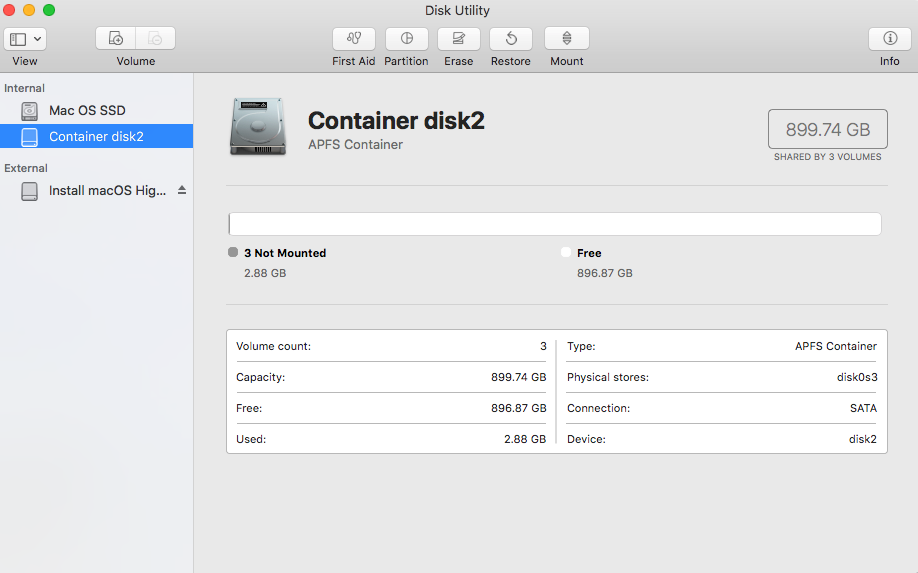
Task: Click the Device disk2 value
Action: coord(863,440)
